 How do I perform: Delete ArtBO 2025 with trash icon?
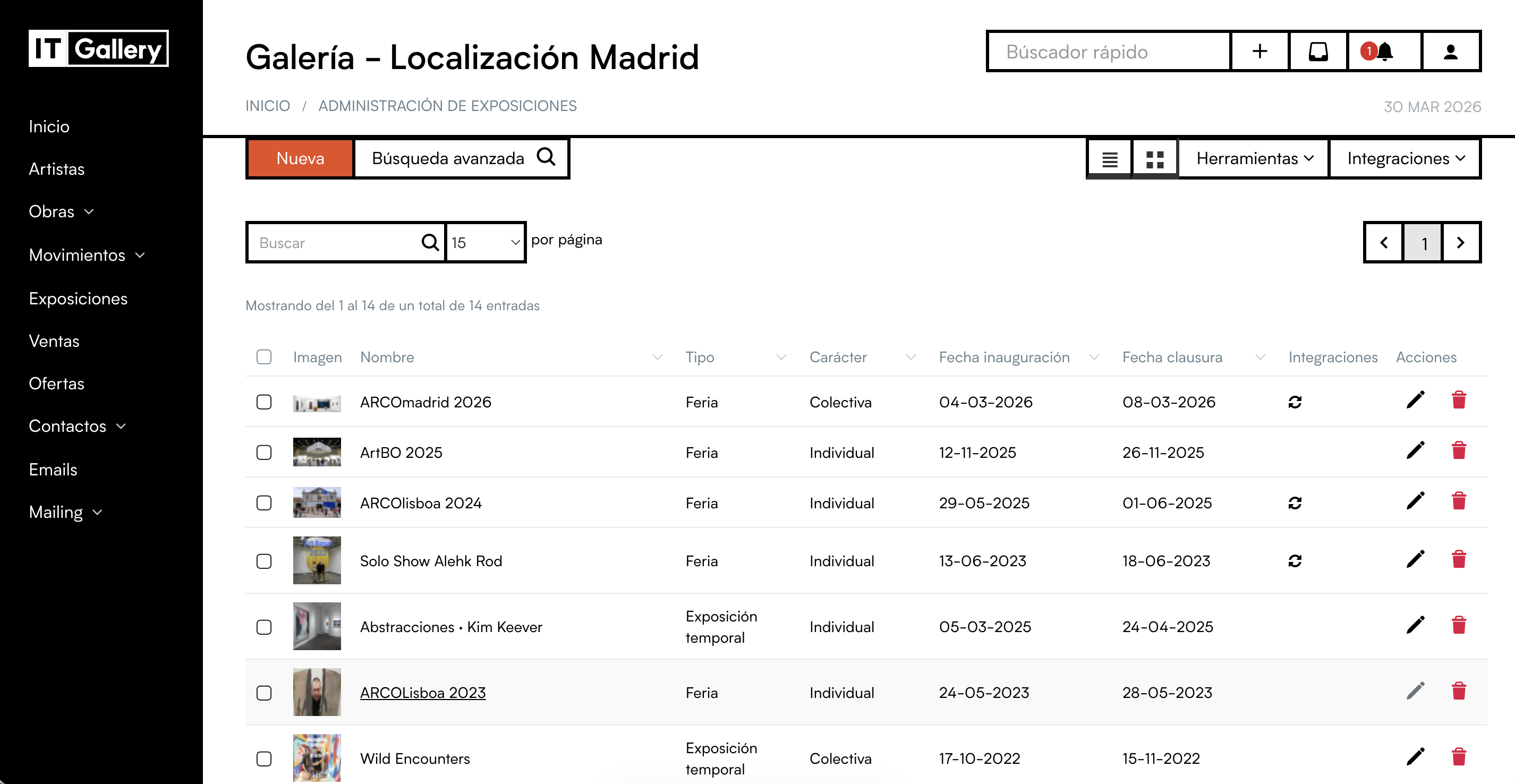pyautogui.click(x=1459, y=451)
